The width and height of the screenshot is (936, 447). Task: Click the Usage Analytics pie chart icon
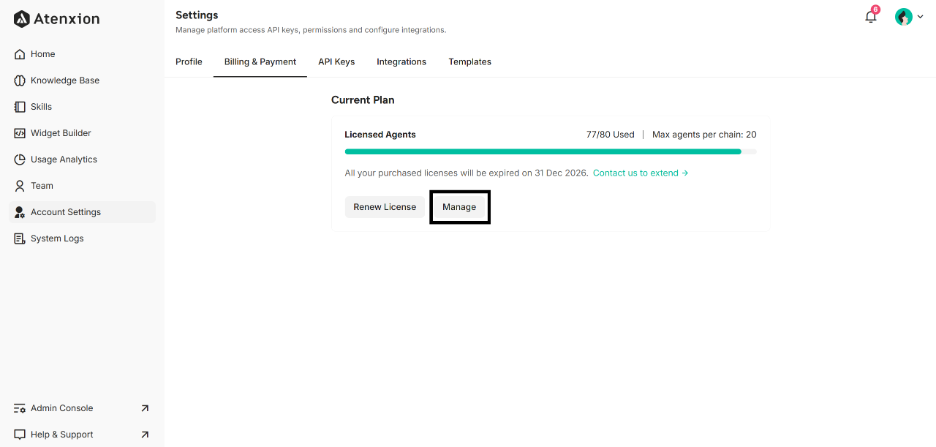tap(20, 159)
